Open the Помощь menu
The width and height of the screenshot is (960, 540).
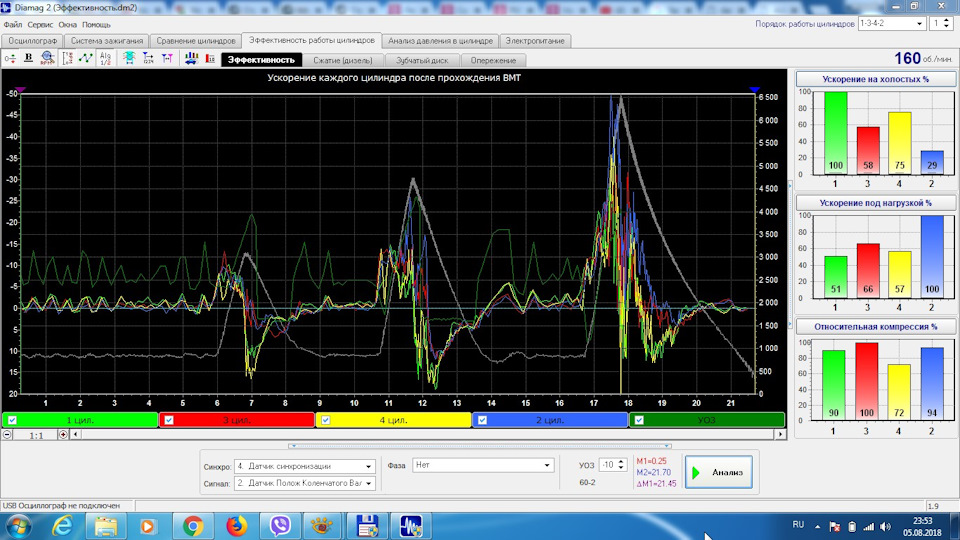click(96, 25)
